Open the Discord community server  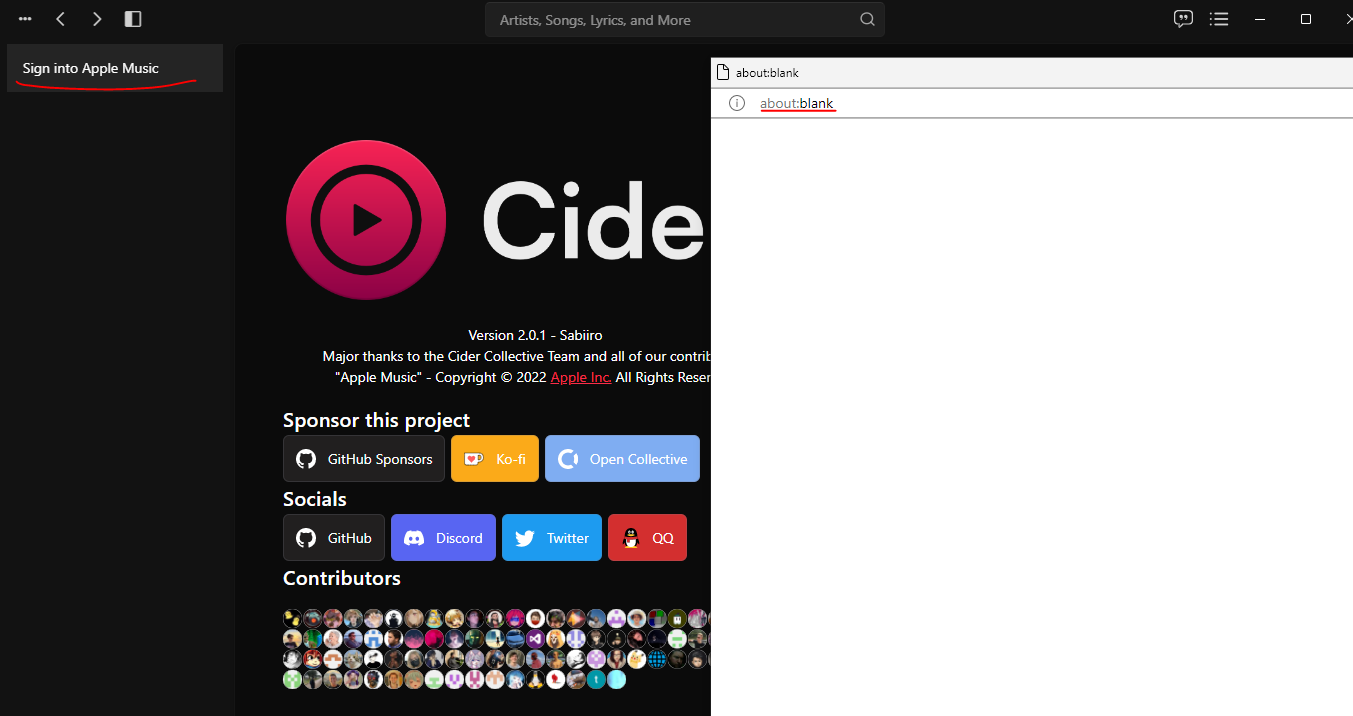pos(443,537)
